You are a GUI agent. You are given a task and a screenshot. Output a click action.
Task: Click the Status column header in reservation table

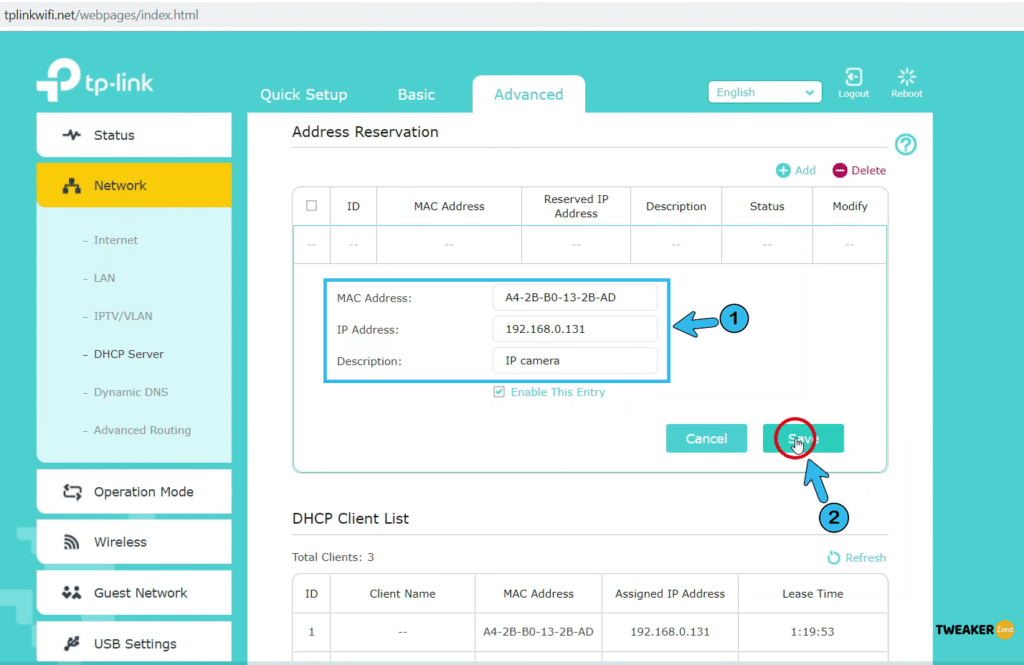767,206
